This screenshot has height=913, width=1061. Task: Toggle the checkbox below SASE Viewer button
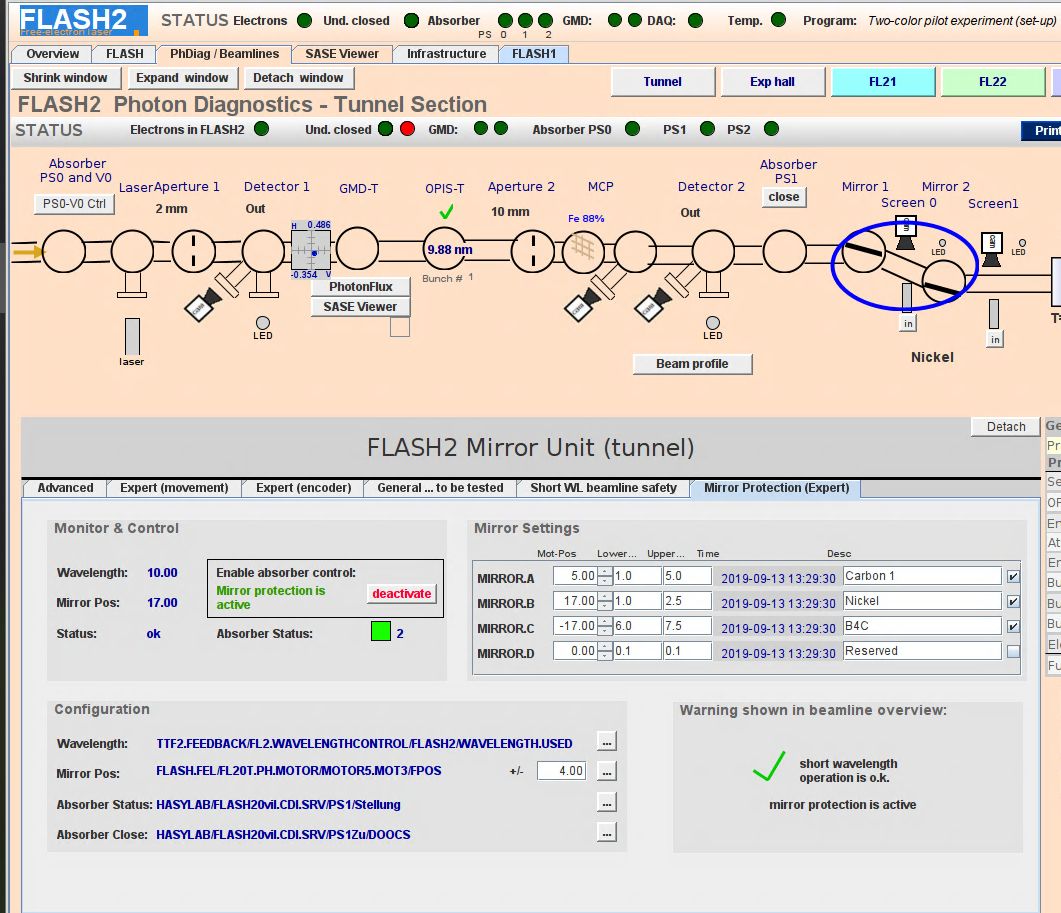[400, 327]
